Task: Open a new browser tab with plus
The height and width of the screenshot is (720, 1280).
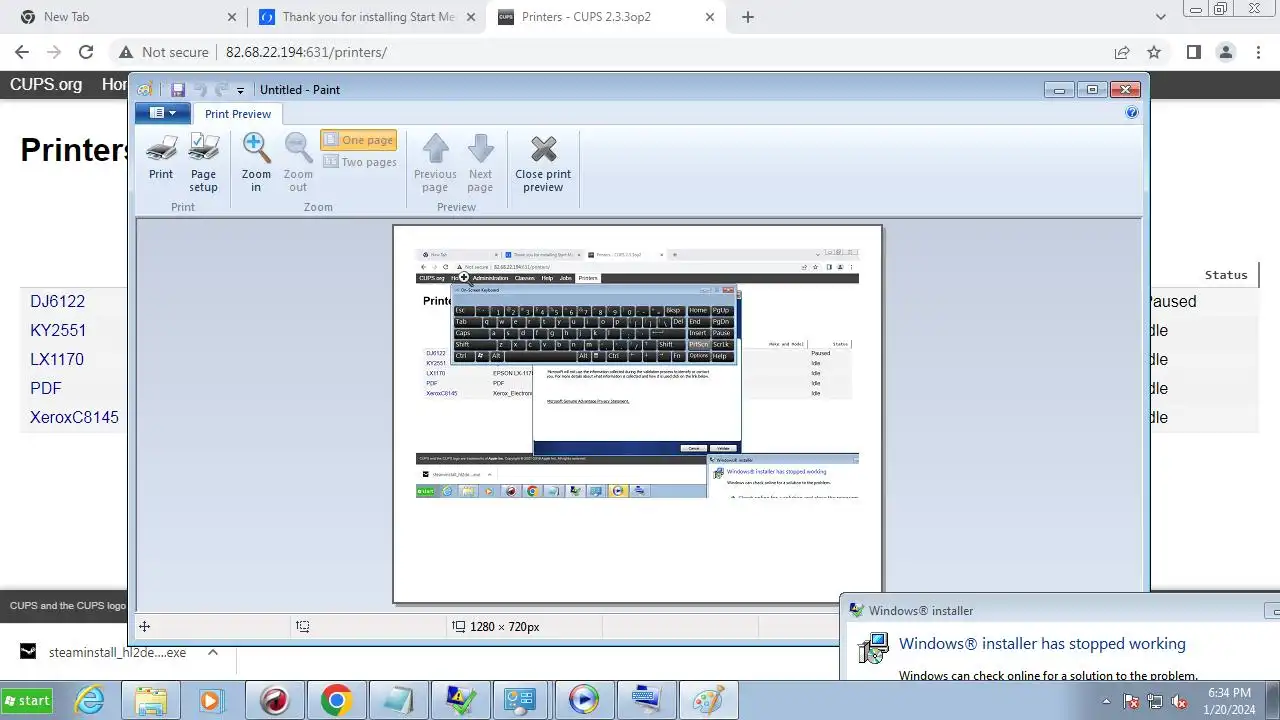Action: [748, 17]
